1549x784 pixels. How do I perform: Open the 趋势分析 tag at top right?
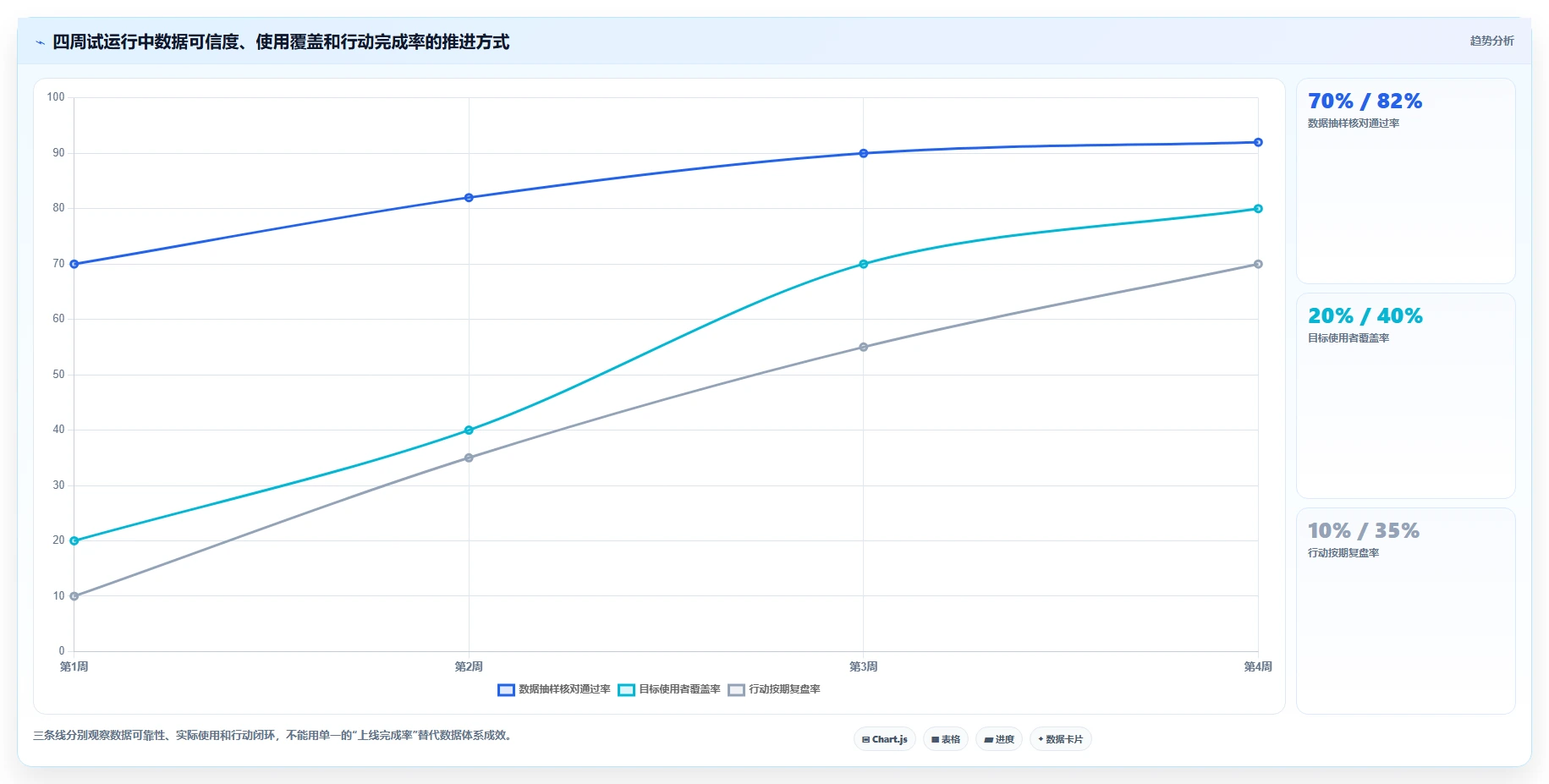click(x=1491, y=41)
